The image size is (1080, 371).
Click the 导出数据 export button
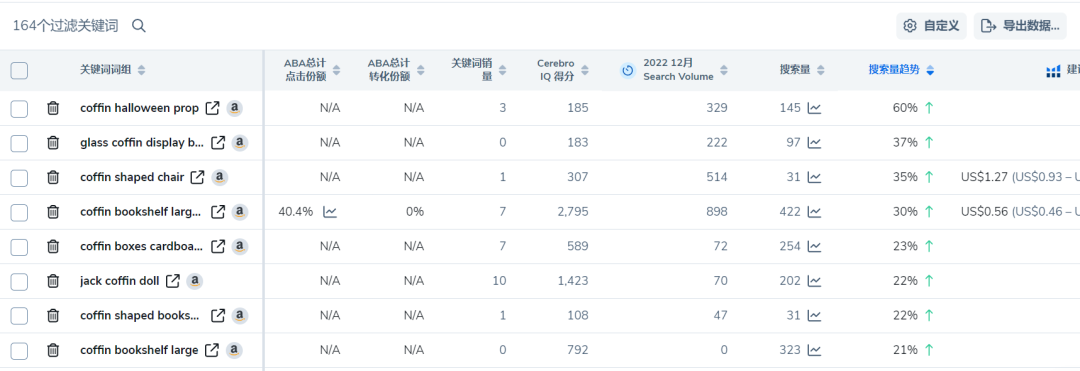pos(1020,26)
